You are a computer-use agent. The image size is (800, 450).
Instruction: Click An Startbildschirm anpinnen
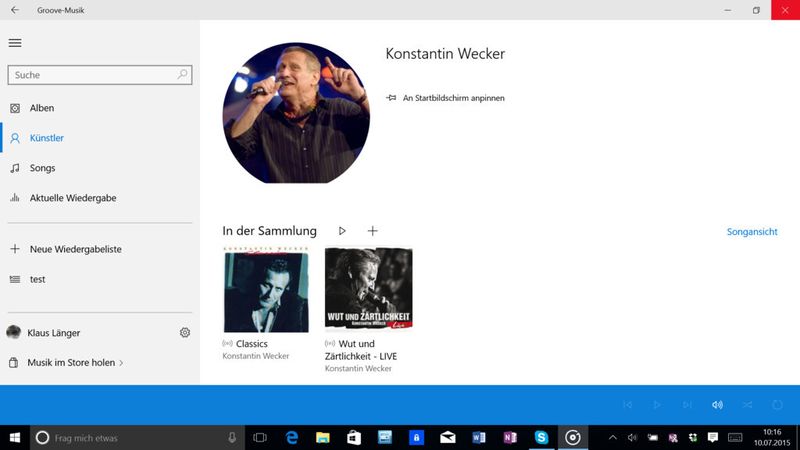pos(454,98)
